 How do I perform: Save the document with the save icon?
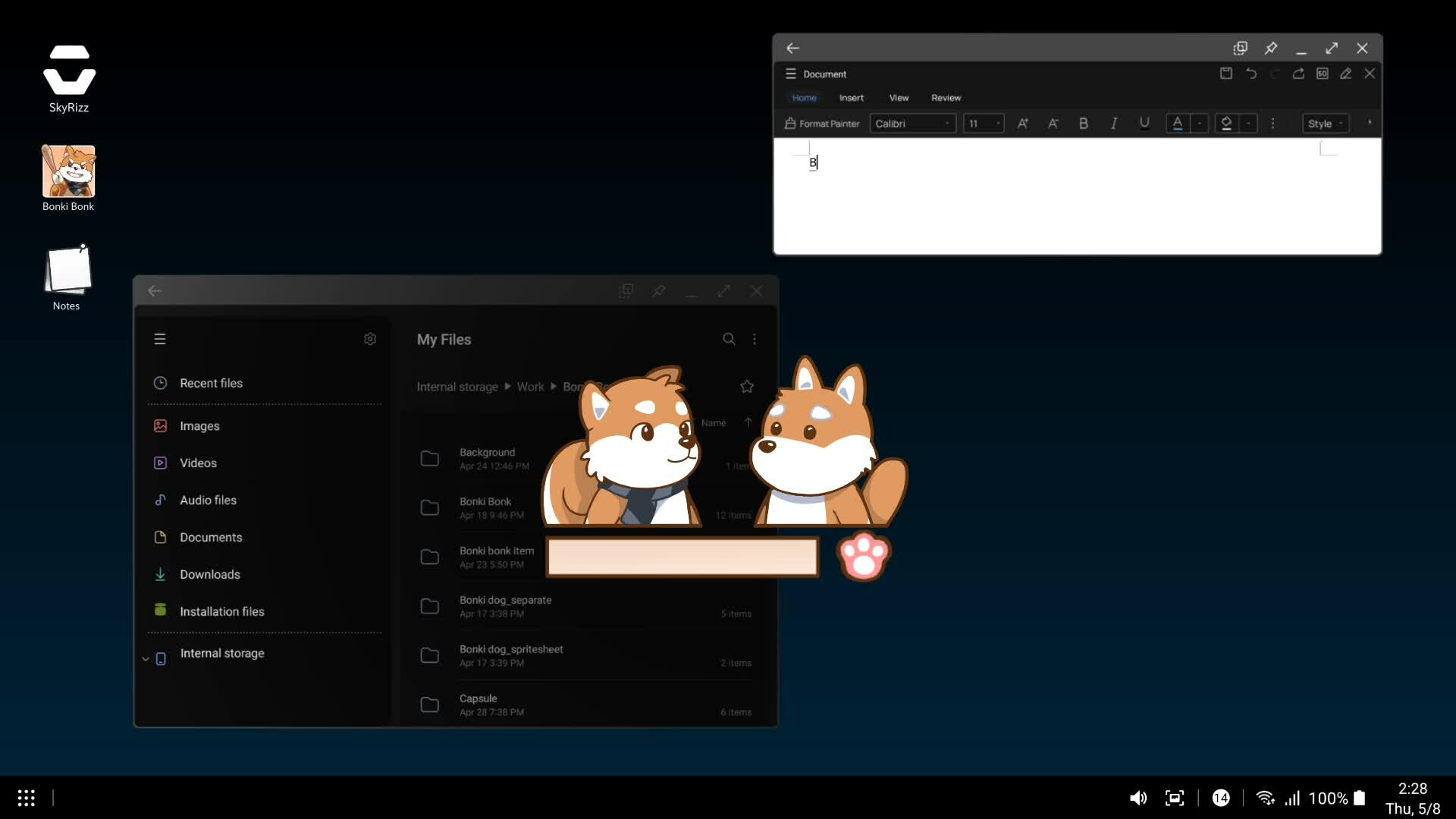pos(1225,74)
